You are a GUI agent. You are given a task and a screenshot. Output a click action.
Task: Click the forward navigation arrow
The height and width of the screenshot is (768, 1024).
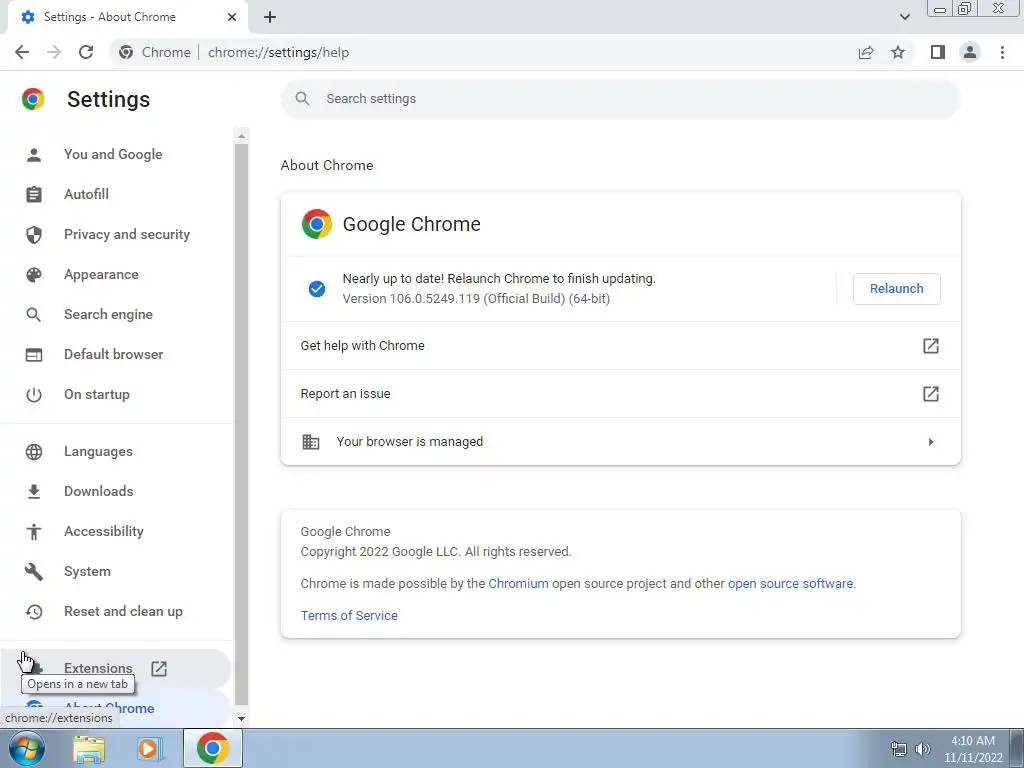point(54,52)
